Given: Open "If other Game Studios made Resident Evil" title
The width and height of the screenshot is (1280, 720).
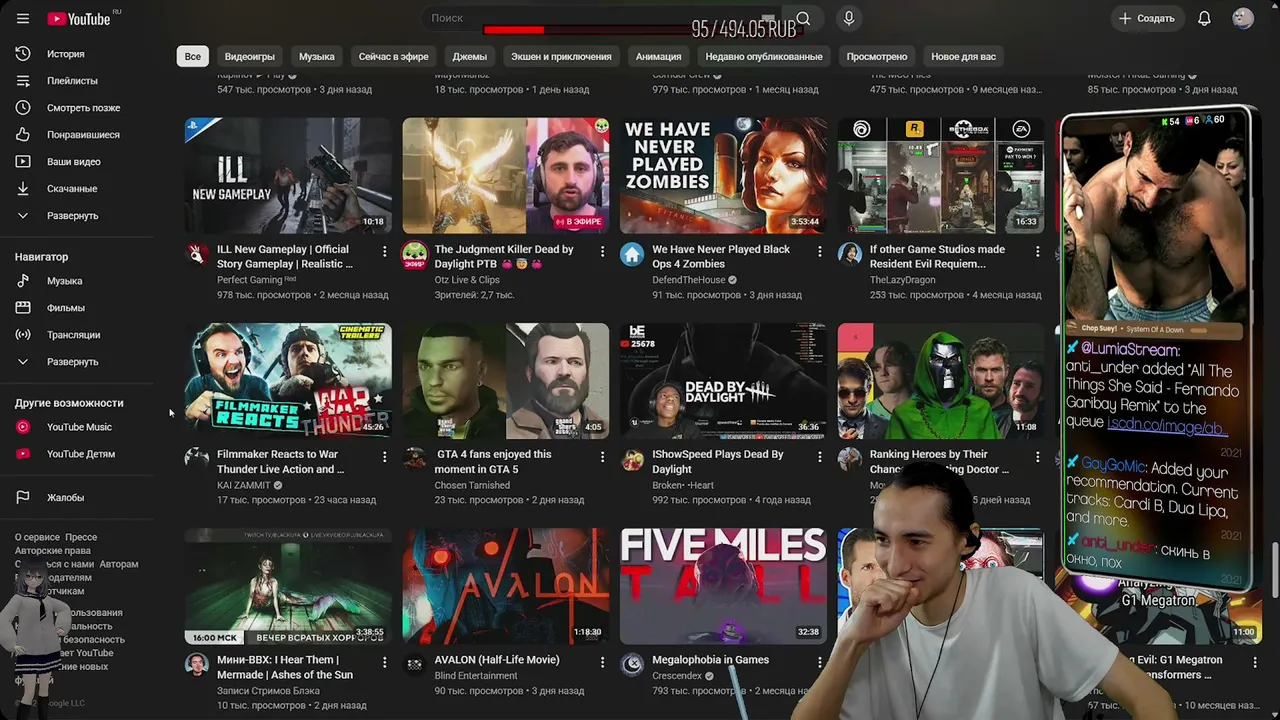Looking at the screenshot, I should point(938,257).
